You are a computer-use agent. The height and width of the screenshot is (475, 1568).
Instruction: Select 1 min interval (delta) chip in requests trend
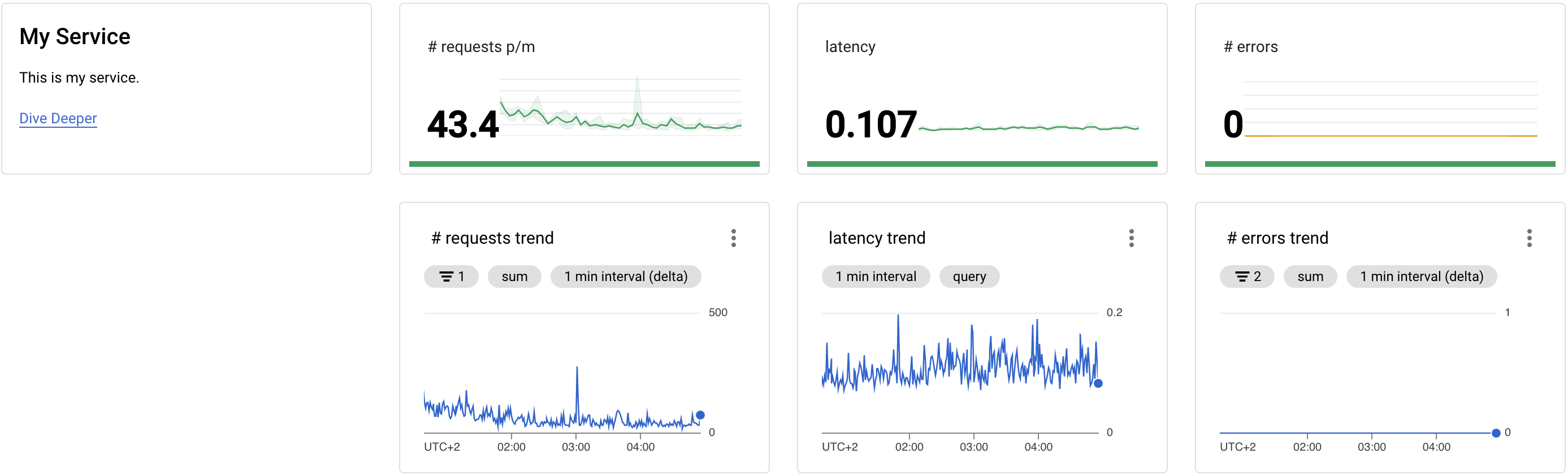tap(626, 277)
